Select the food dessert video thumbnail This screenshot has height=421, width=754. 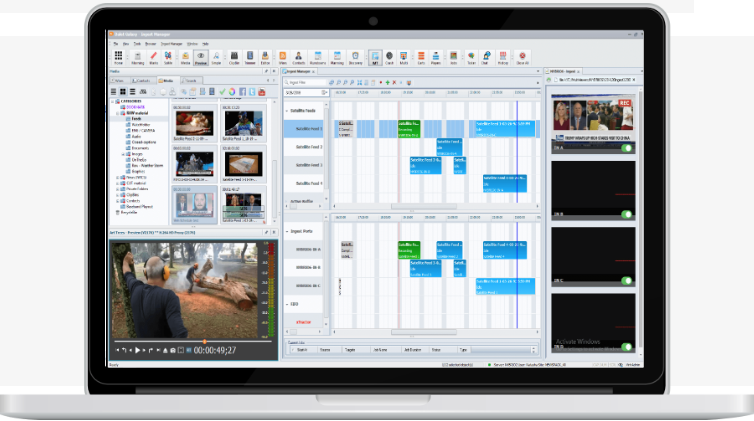tap(194, 123)
